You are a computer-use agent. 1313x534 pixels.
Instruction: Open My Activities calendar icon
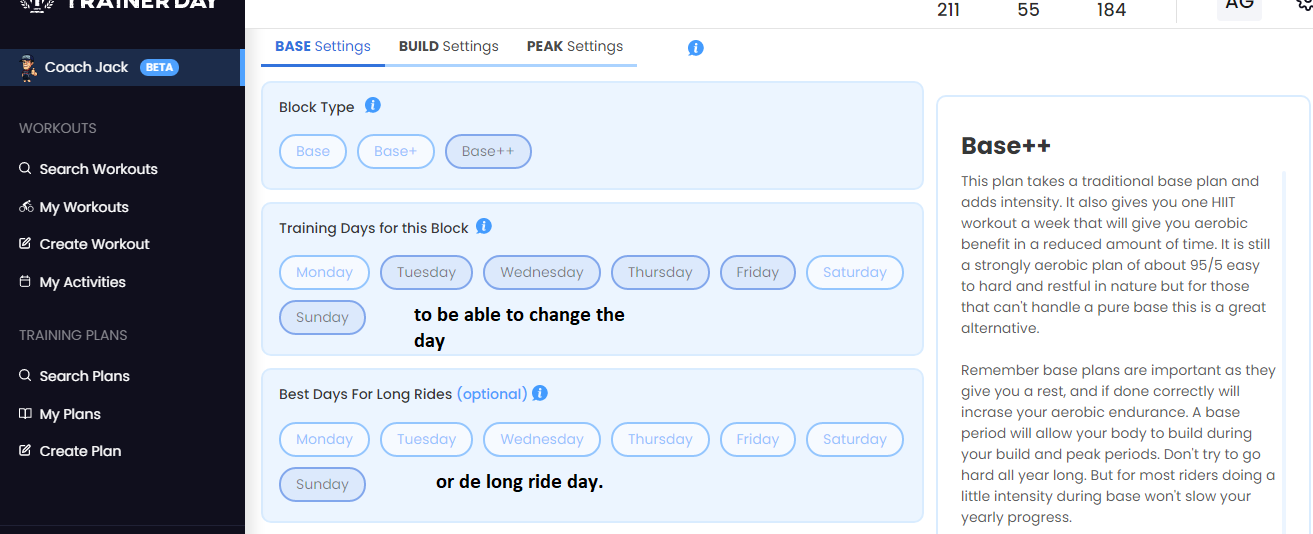coord(26,282)
